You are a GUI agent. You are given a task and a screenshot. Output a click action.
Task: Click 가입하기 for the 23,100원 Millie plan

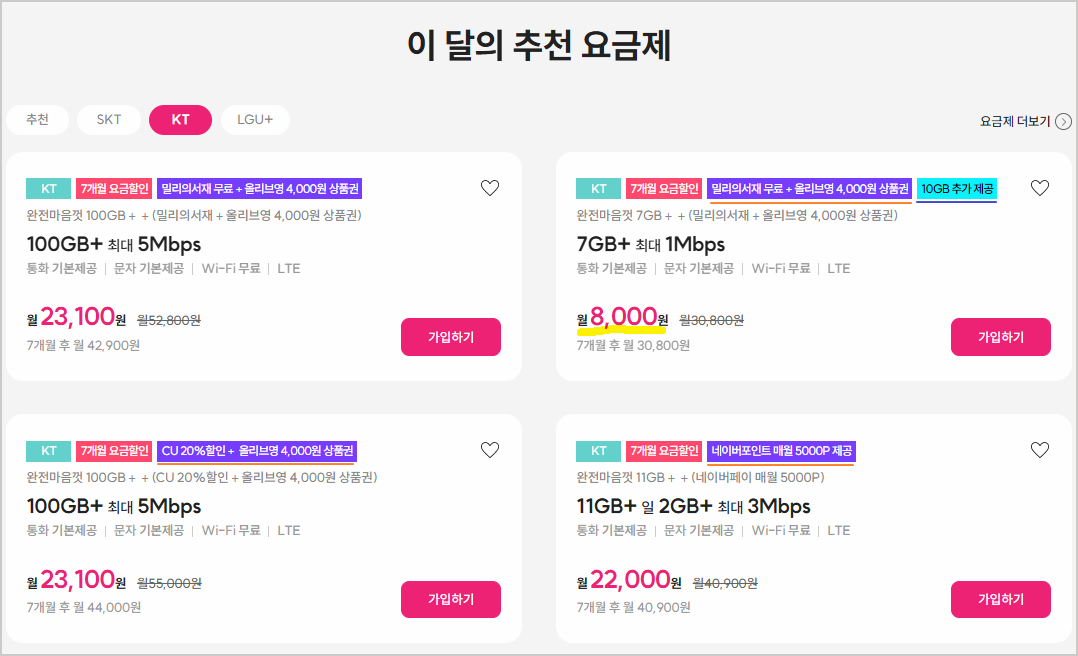coord(450,337)
